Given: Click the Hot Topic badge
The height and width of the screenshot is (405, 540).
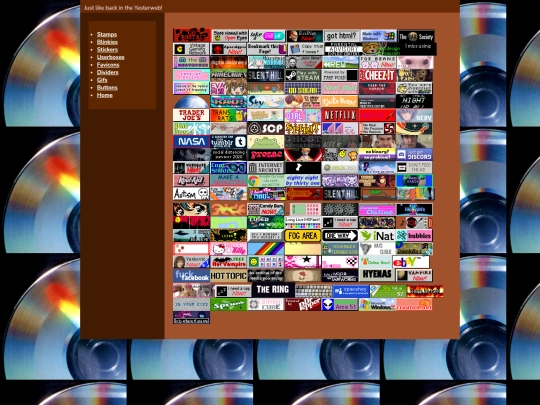Looking at the screenshot, I should [x=229, y=276].
